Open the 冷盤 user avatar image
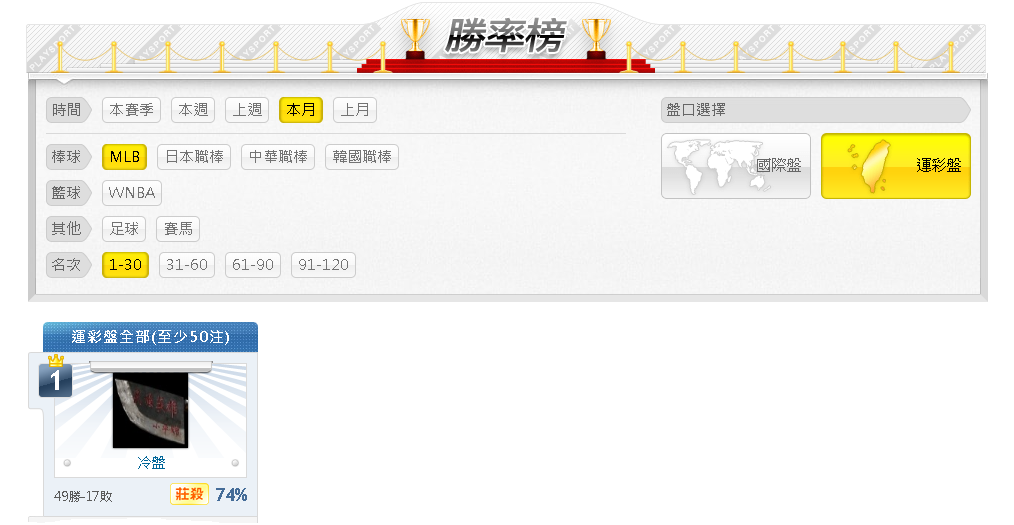The width and height of the screenshot is (1014, 525). point(151,411)
